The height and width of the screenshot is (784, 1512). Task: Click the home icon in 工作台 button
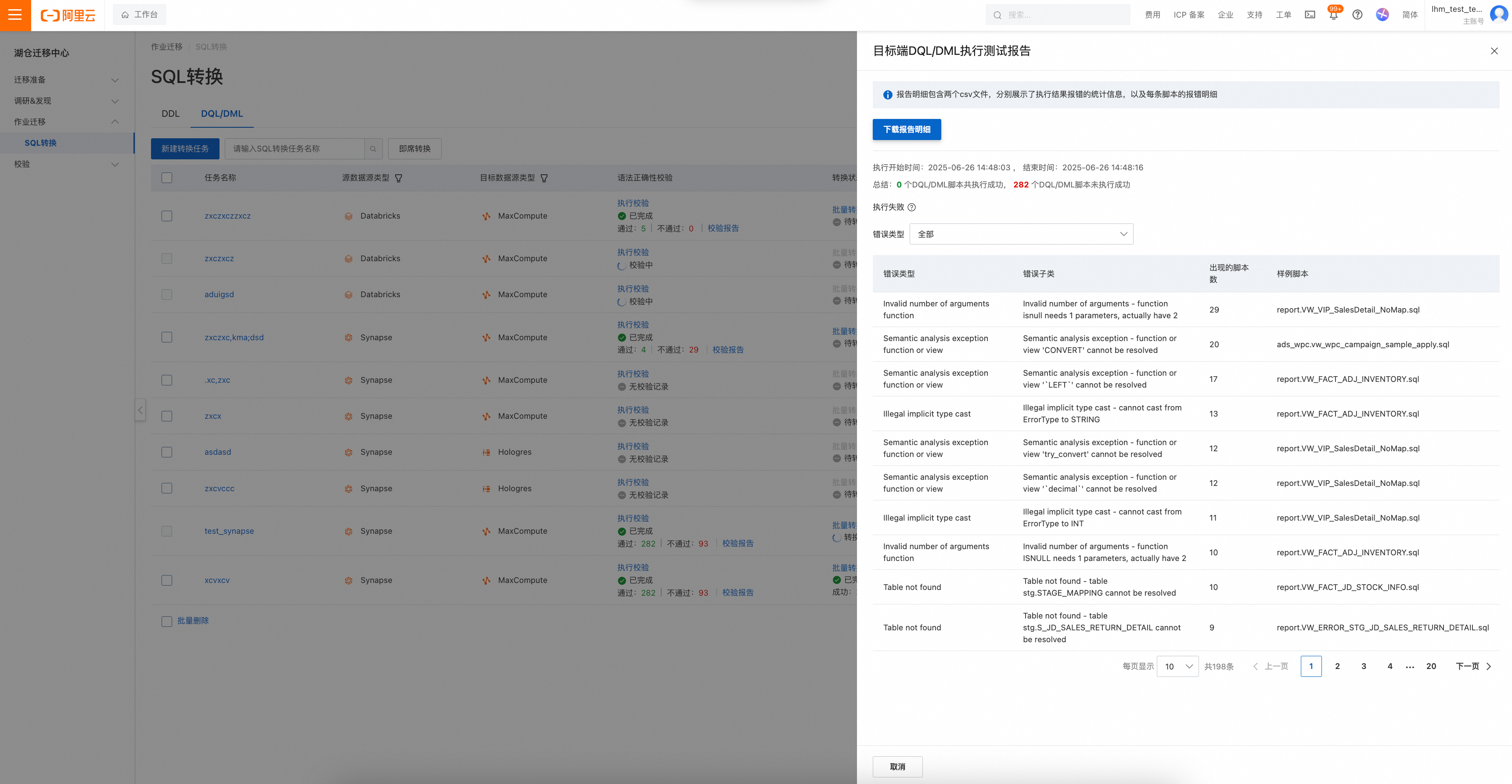click(125, 14)
